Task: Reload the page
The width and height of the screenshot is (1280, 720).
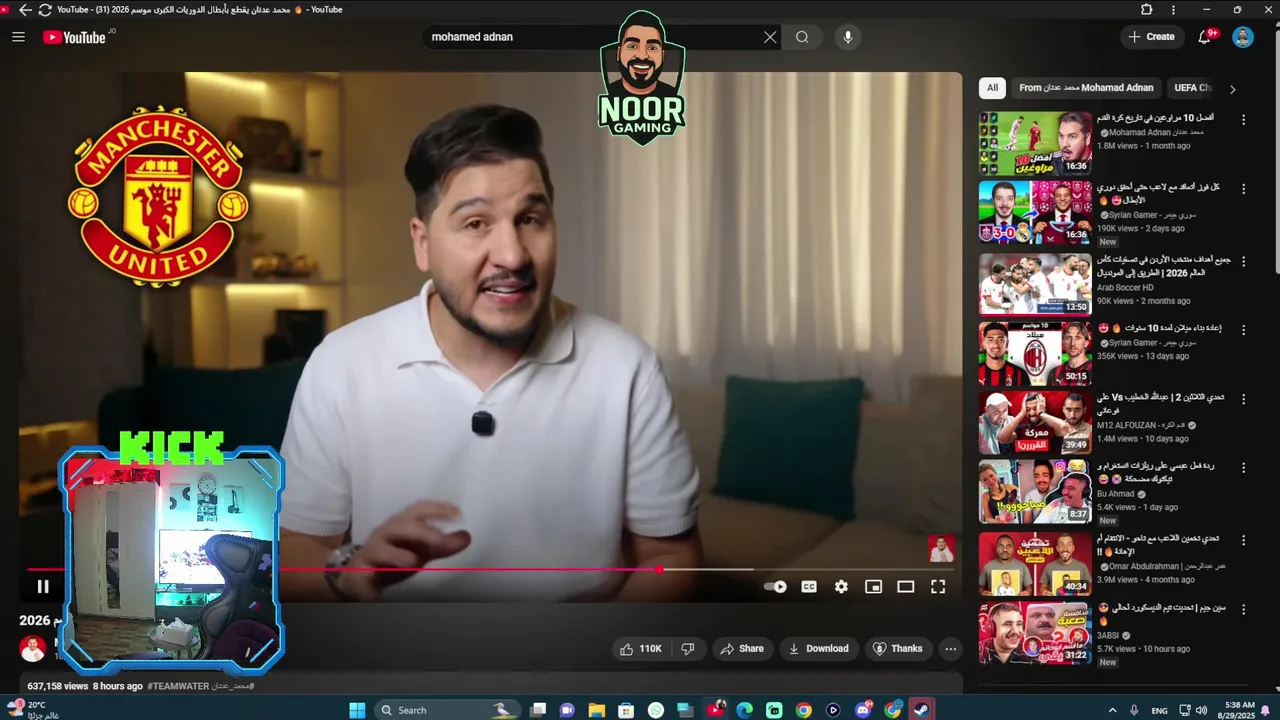Action: point(45,10)
